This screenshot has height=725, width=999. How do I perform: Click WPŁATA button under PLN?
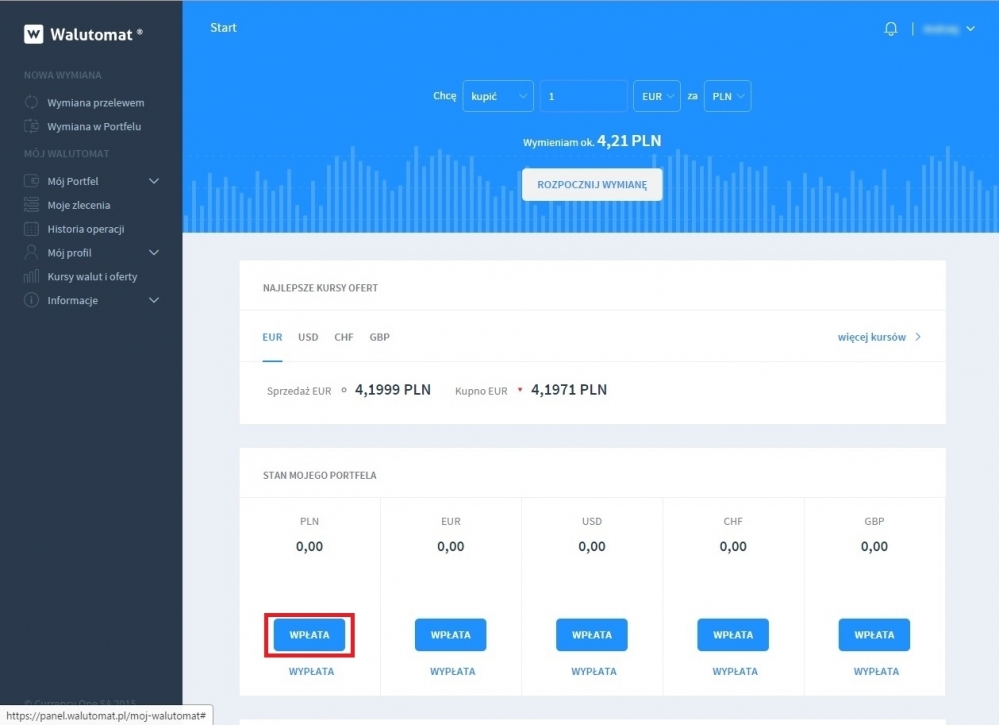tap(309, 635)
